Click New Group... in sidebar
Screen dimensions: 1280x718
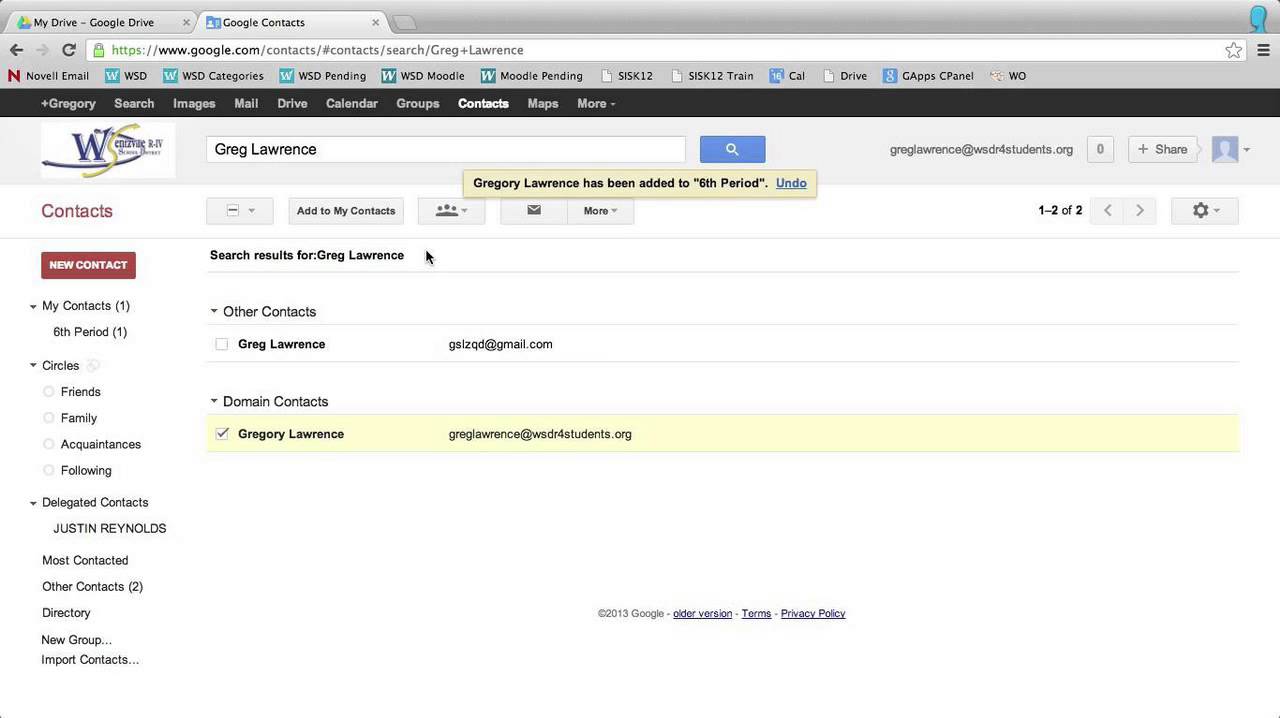click(76, 640)
